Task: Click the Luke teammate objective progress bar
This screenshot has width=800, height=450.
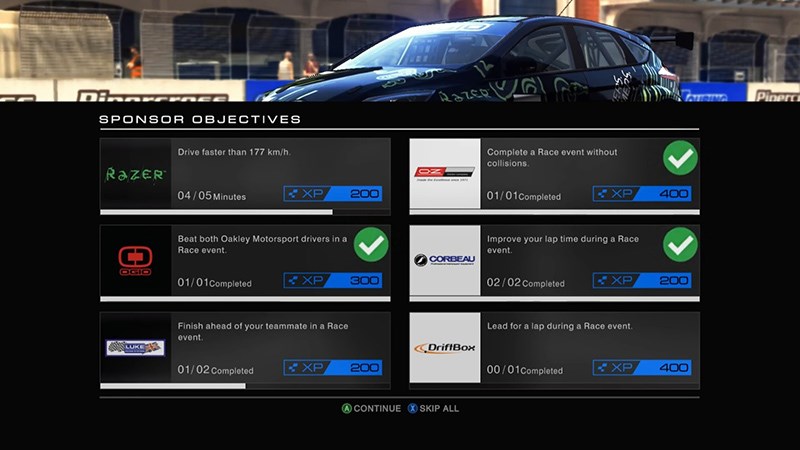Action: click(x=245, y=386)
